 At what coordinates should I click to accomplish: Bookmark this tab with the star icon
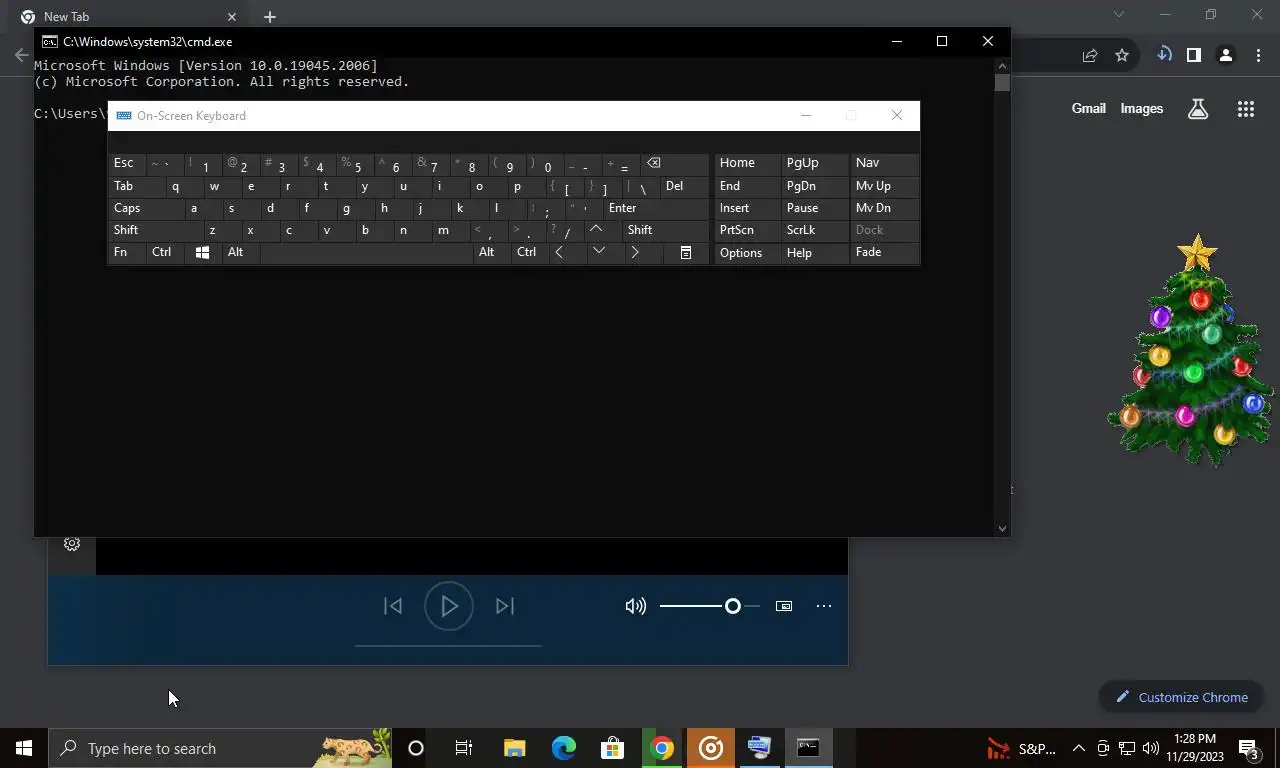[x=1122, y=55]
